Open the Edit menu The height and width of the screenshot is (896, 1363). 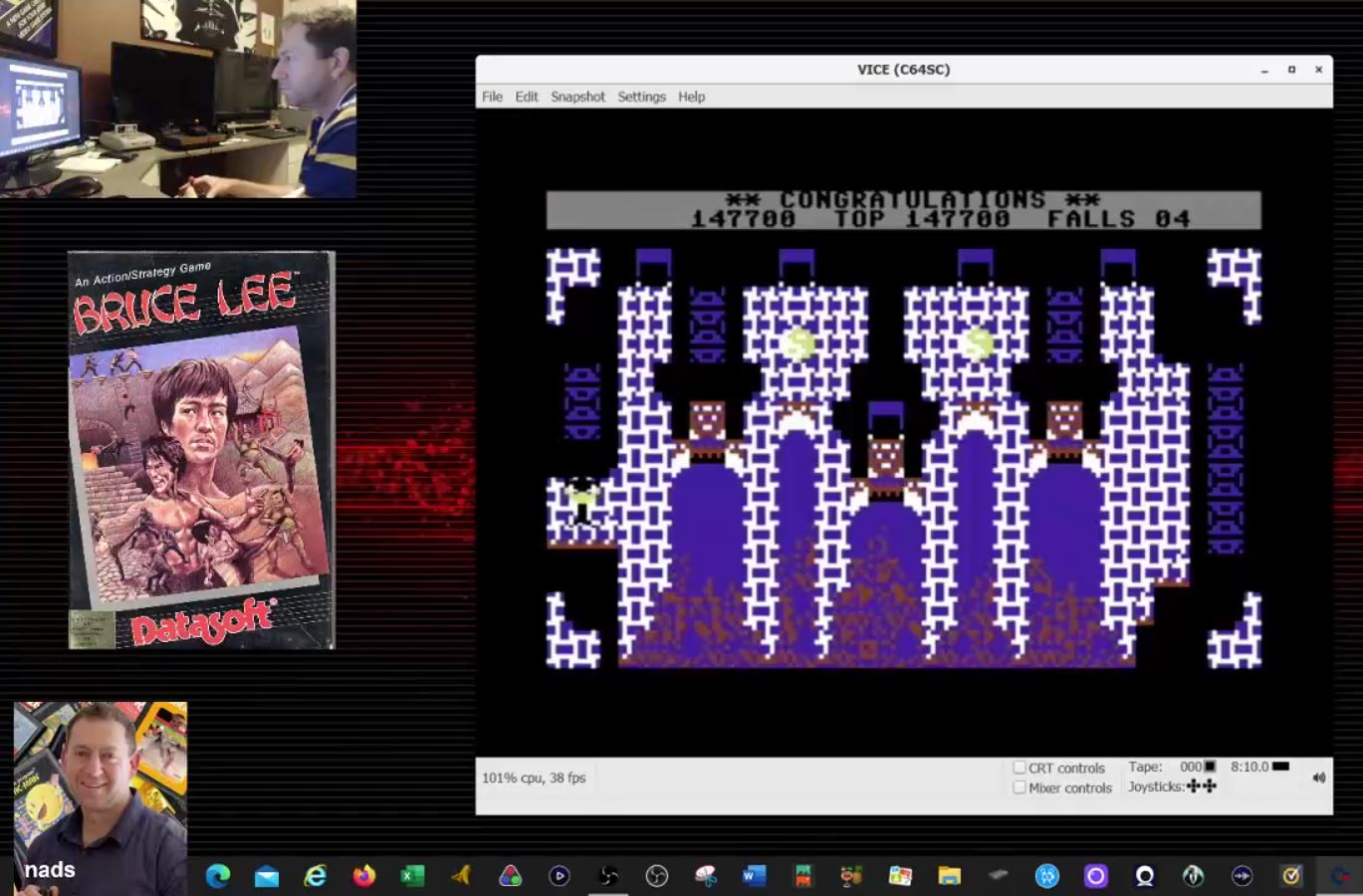[526, 97]
